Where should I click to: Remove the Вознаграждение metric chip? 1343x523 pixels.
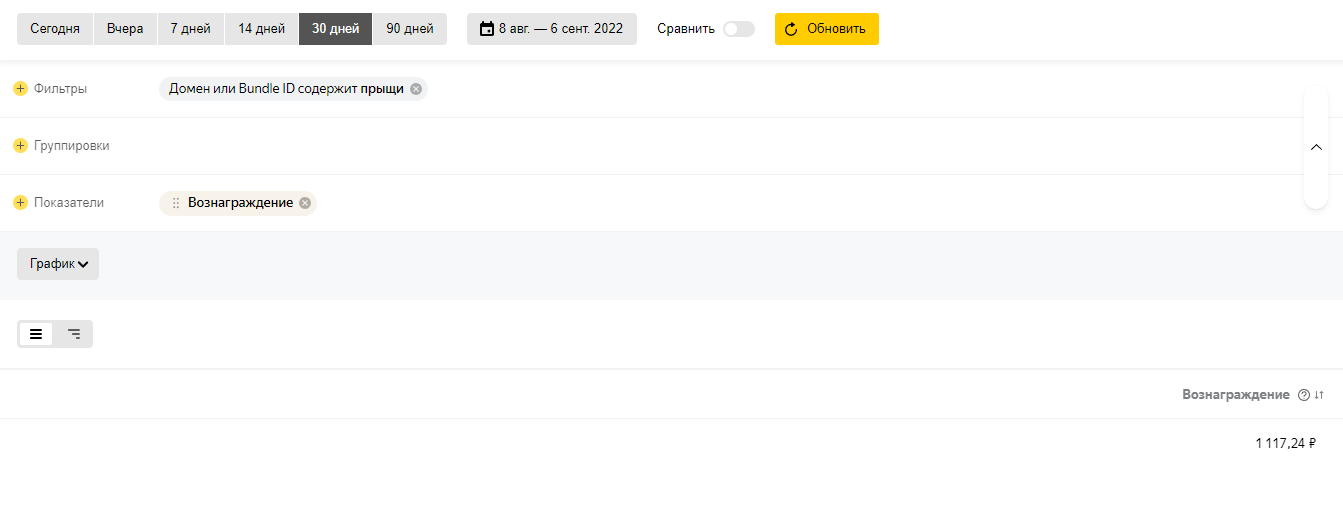coord(305,203)
